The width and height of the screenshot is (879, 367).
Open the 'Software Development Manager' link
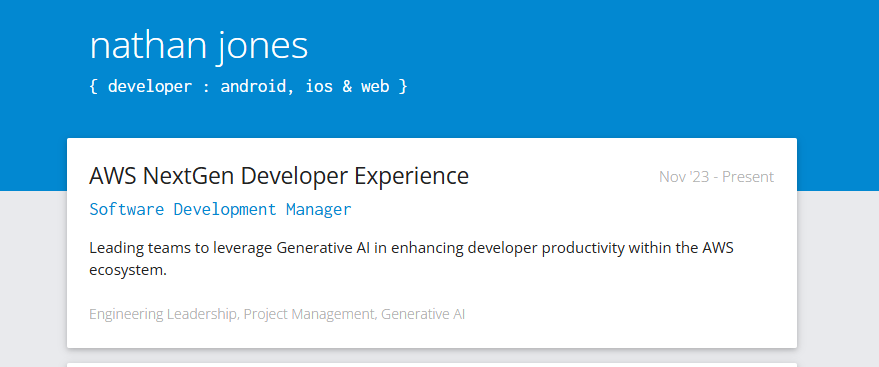220,209
